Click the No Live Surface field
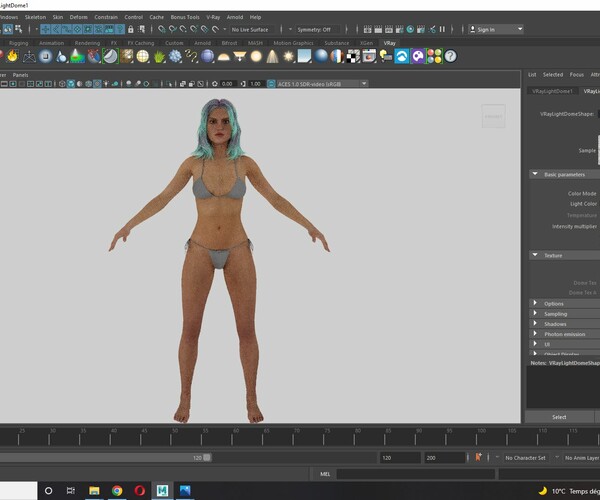The height and width of the screenshot is (500, 600). tap(253, 29)
